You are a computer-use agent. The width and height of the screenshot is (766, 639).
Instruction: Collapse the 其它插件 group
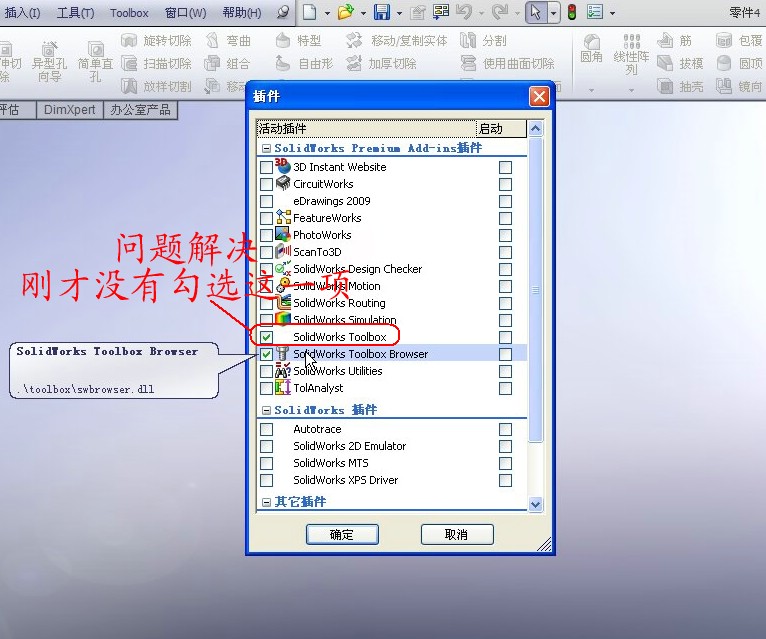pos(266,502)
